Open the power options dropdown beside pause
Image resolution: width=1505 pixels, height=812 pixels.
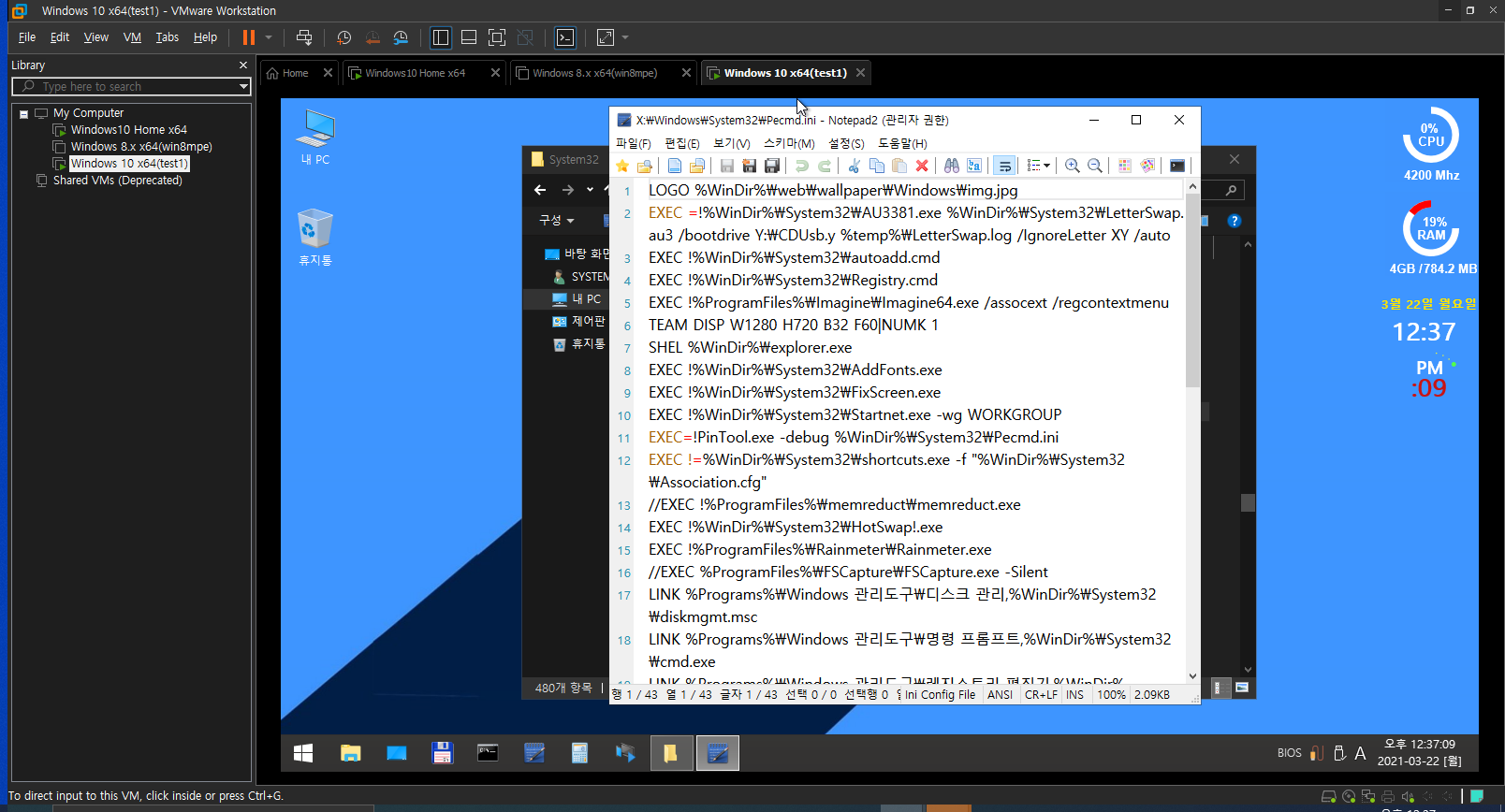(269, 37)
